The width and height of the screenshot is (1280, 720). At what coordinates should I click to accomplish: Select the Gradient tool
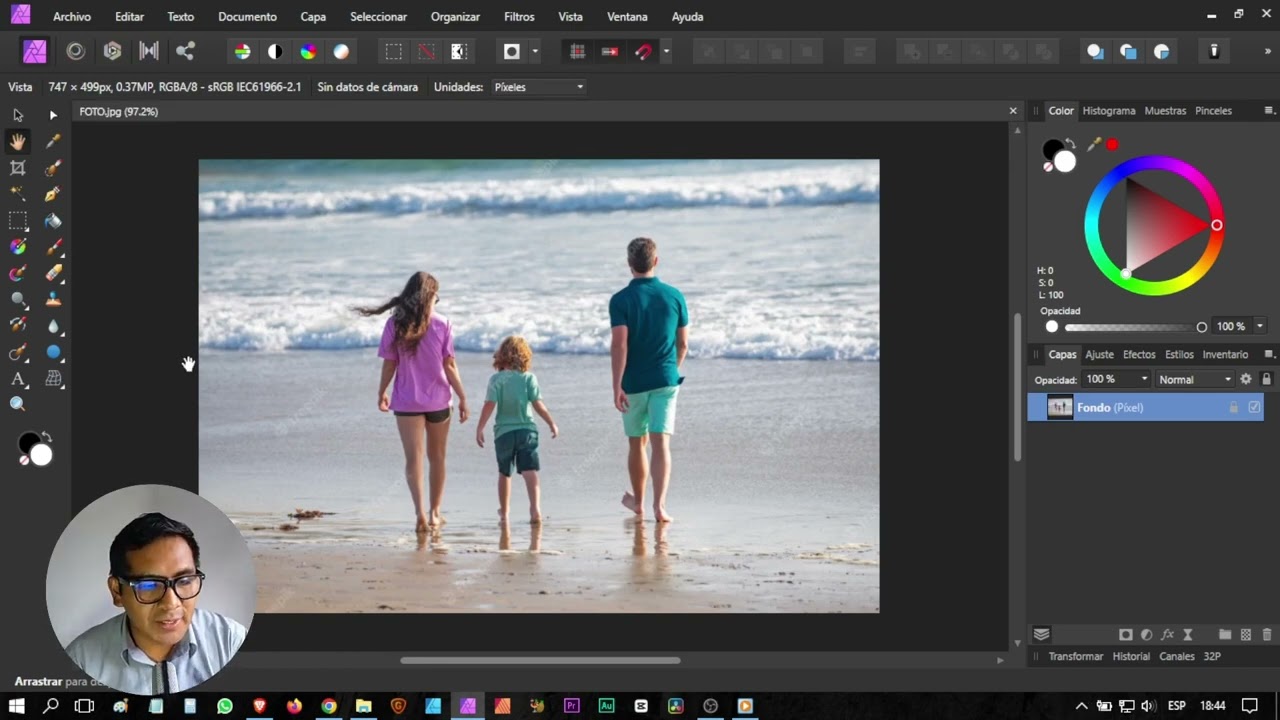tap(18, 247)
